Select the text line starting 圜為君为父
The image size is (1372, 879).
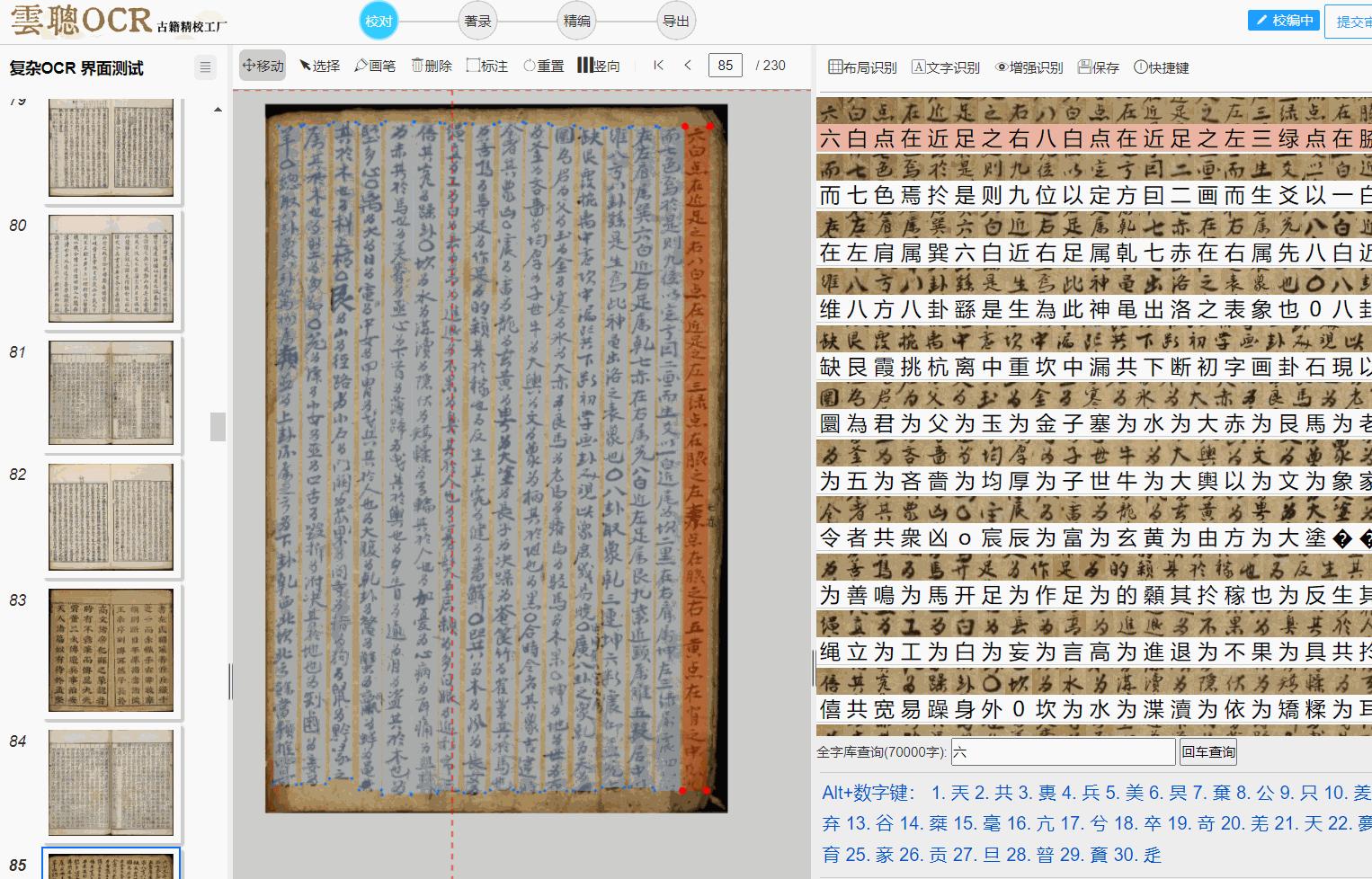[1094, 423]
